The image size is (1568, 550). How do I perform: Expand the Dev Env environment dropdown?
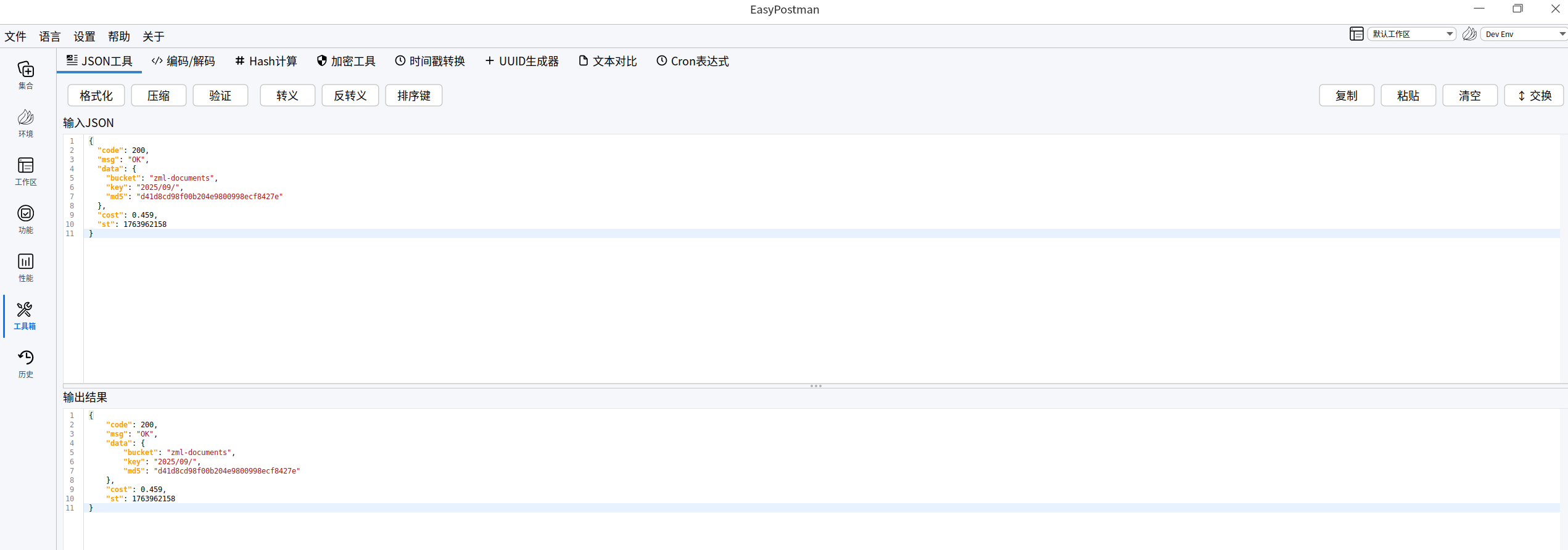click(1524, 34)
